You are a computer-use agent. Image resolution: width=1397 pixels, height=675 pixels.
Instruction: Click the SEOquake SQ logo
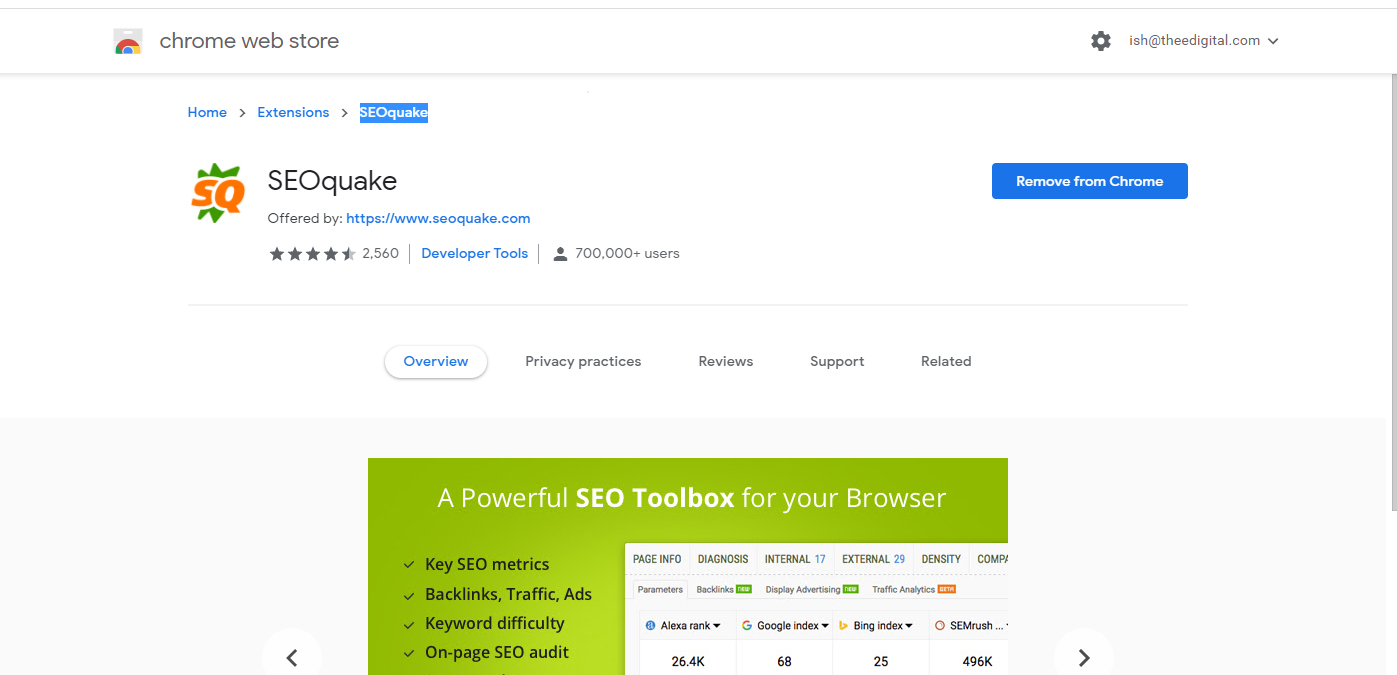[217, 192]
